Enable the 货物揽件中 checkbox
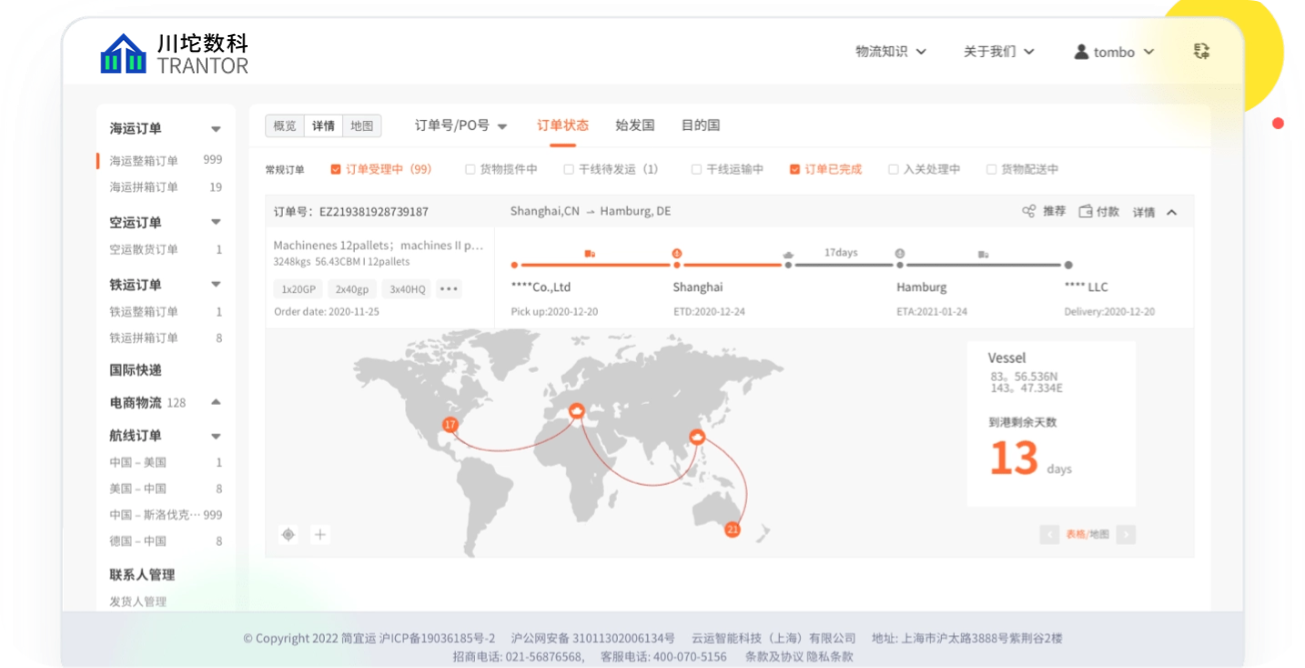The image size is (1305, 668). pyautogui.click(x=470, y=170)
